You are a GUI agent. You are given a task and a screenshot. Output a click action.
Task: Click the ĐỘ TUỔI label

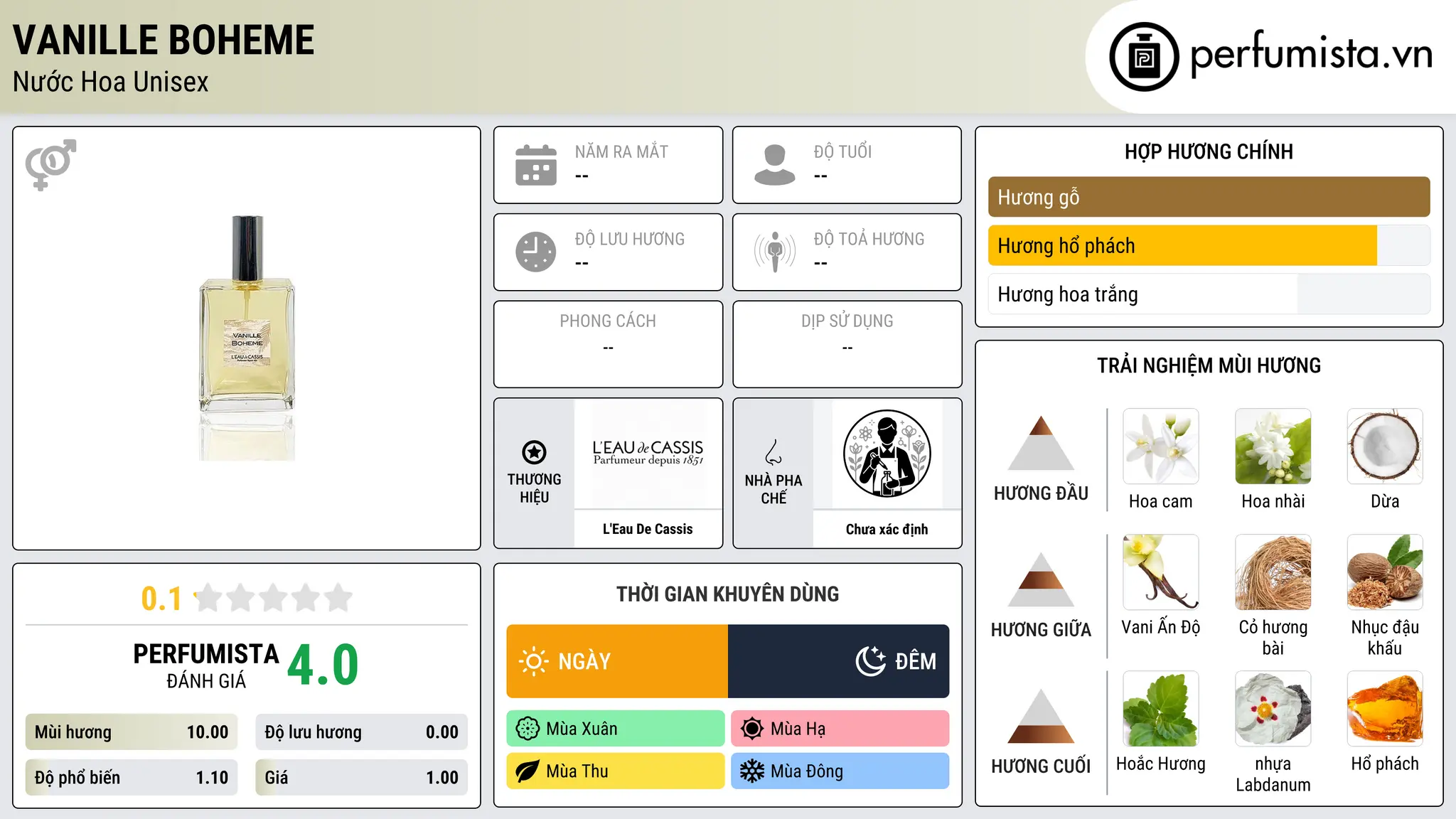click(x=842, y=151)
